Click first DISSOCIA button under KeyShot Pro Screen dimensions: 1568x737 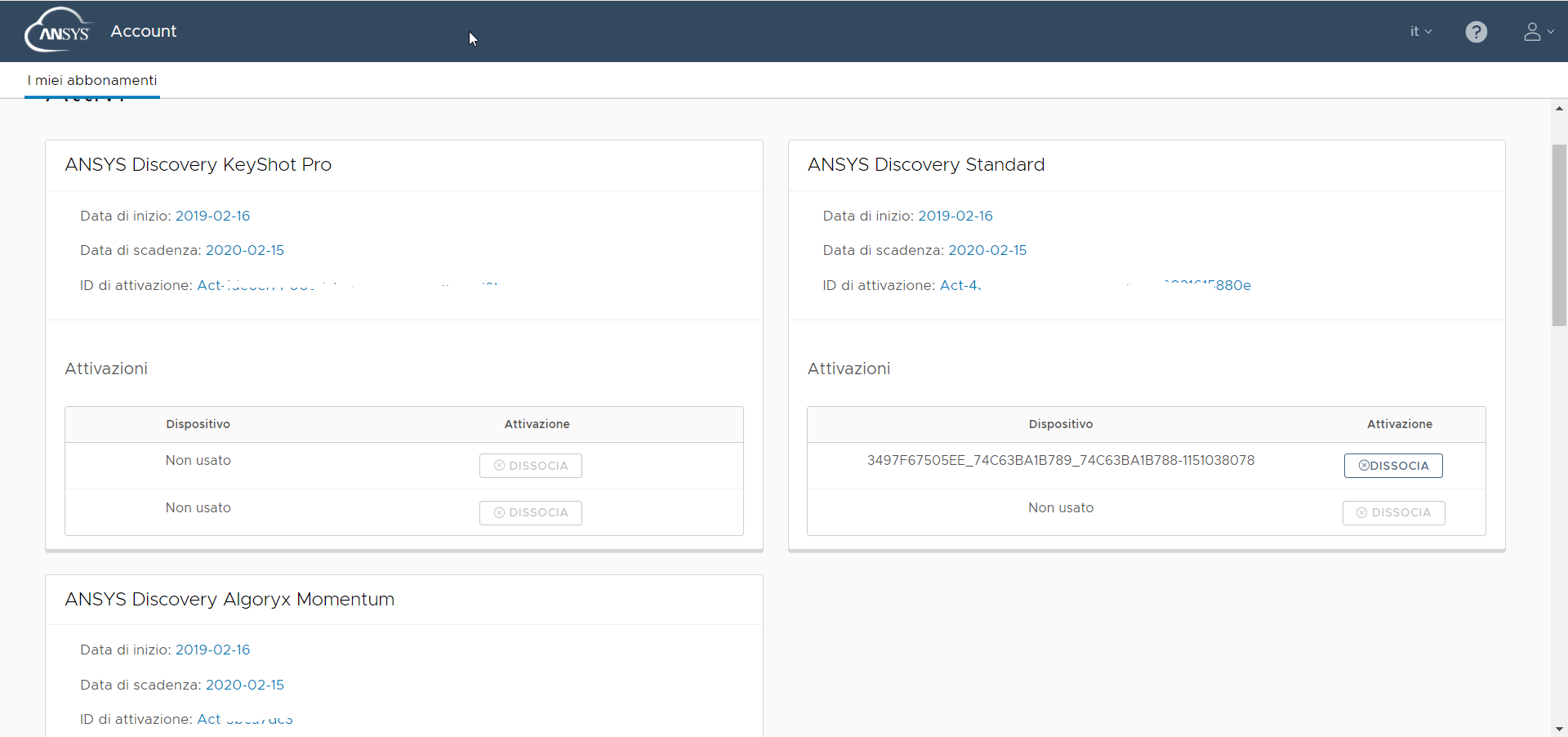tap(531, 466)
